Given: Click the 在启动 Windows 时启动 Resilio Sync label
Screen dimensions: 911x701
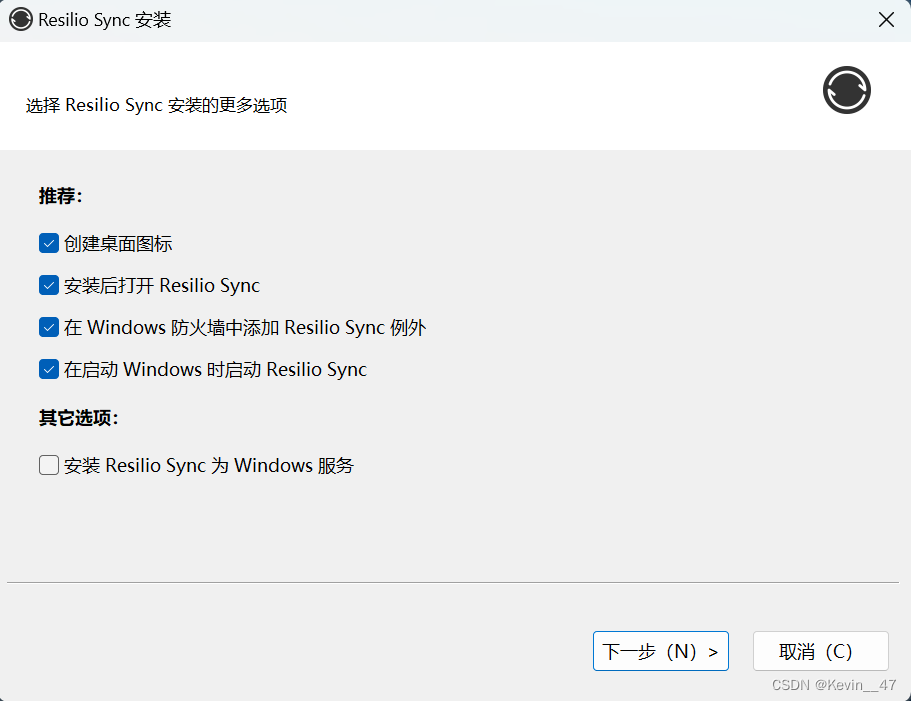Looking at the screenshot, I should click(215, 369).
